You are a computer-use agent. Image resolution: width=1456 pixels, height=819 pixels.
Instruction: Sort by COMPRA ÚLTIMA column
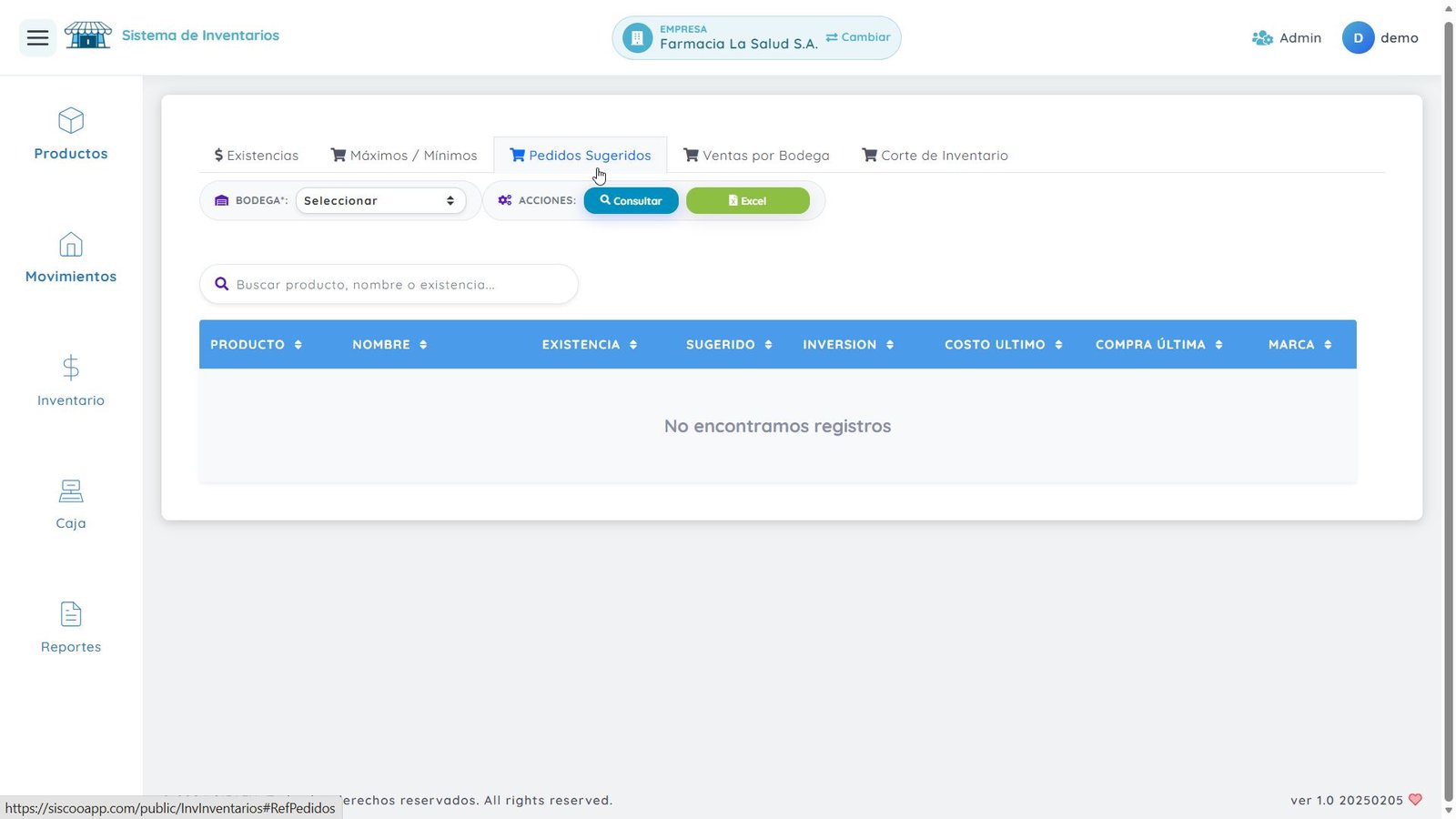[x=1159, y=344]
